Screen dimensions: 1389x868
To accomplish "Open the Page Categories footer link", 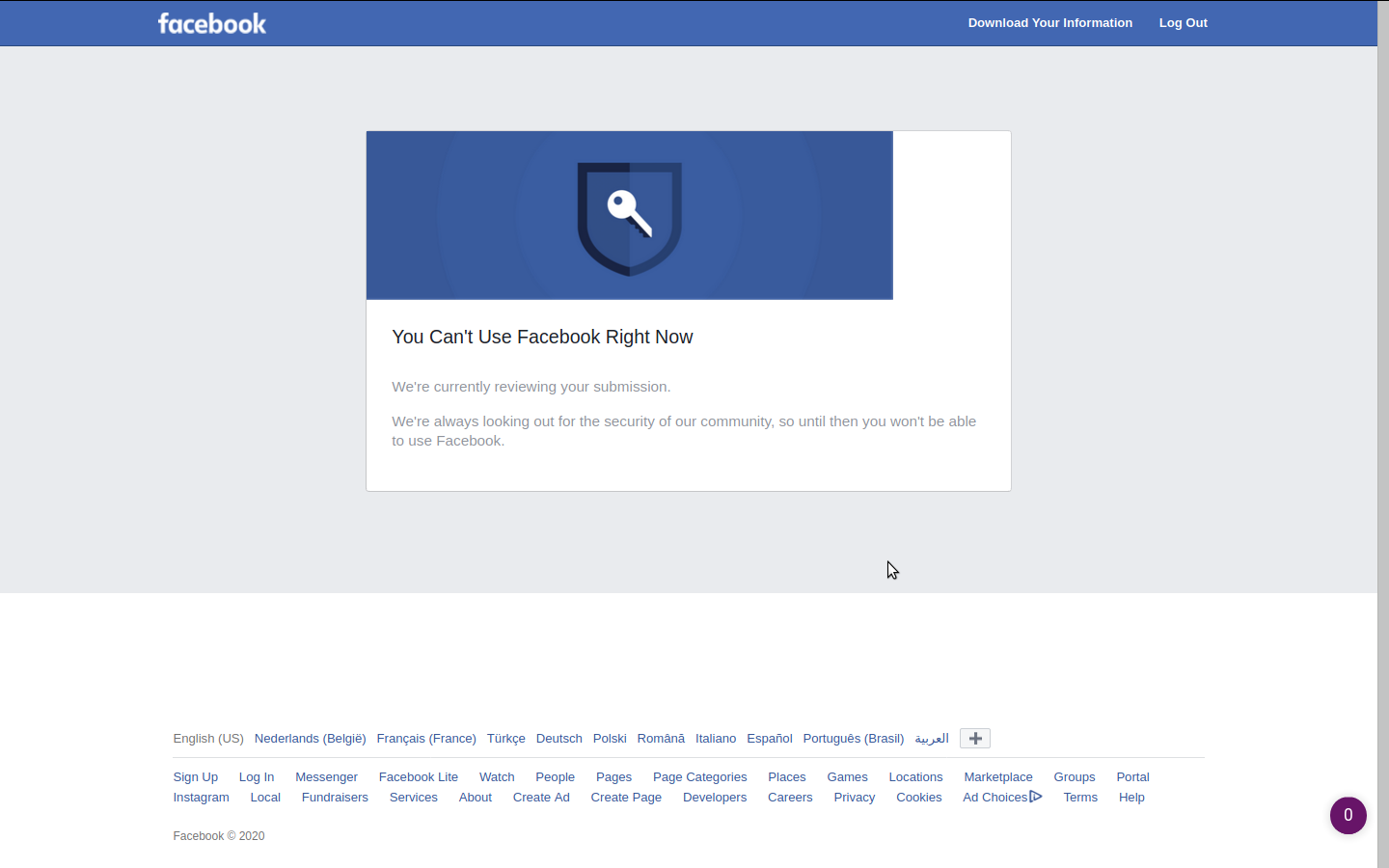I will [700, 777].
